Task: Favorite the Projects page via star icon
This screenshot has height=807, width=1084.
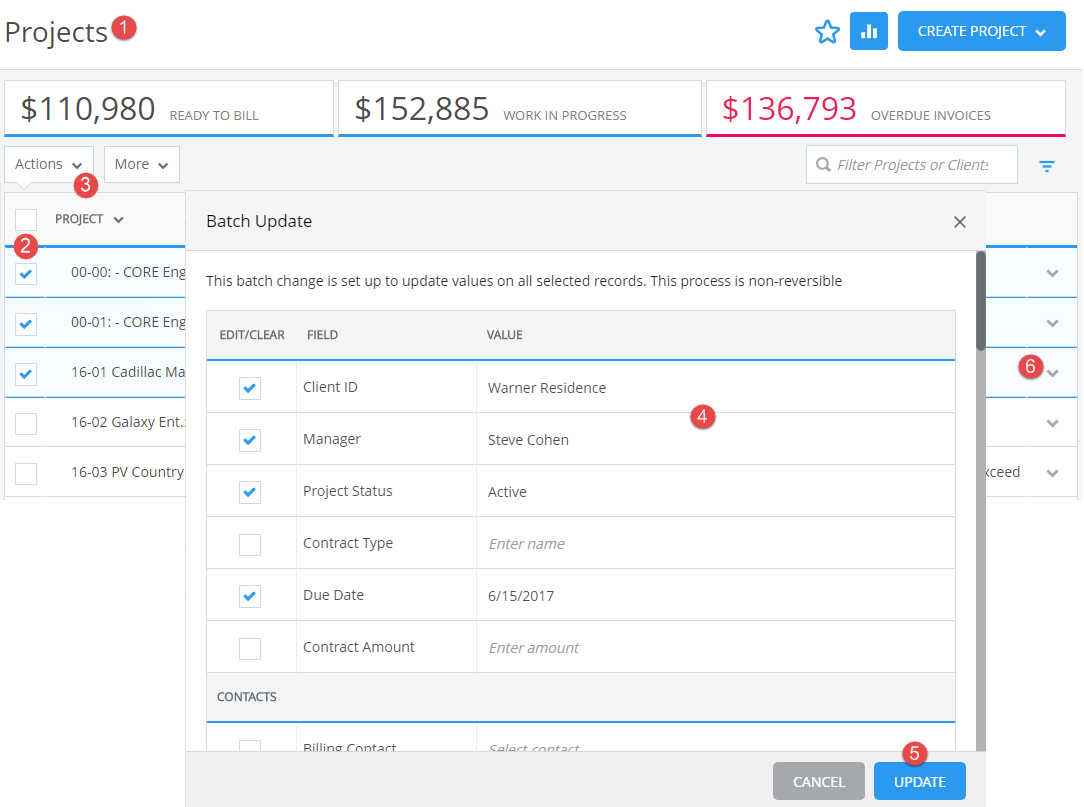Action: pos(827,31)
